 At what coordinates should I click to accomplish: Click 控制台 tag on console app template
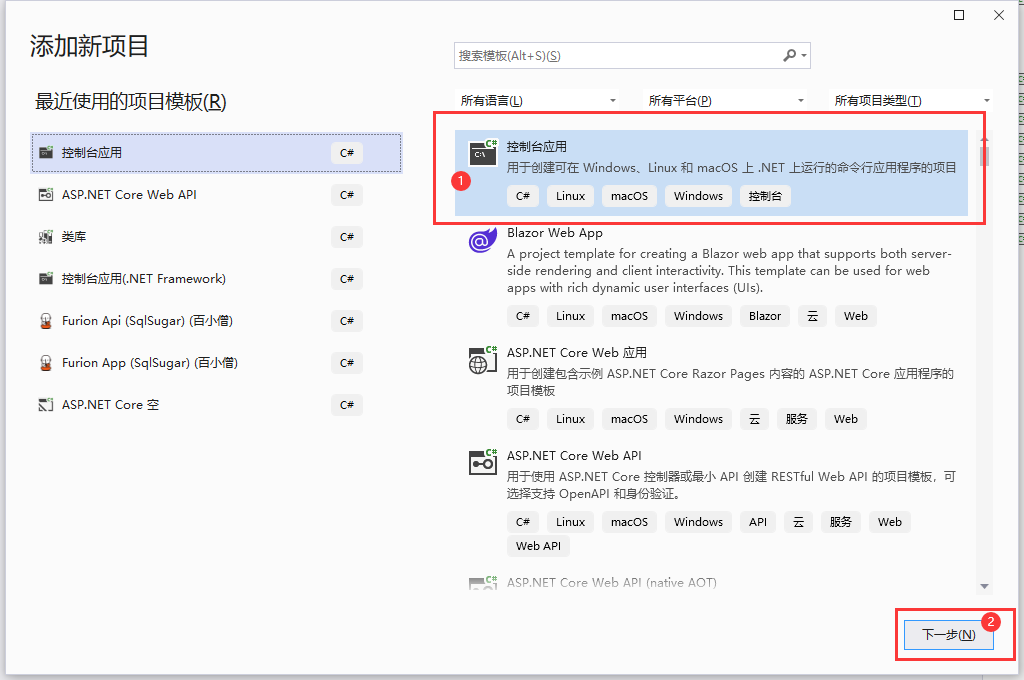pos(765,196)
